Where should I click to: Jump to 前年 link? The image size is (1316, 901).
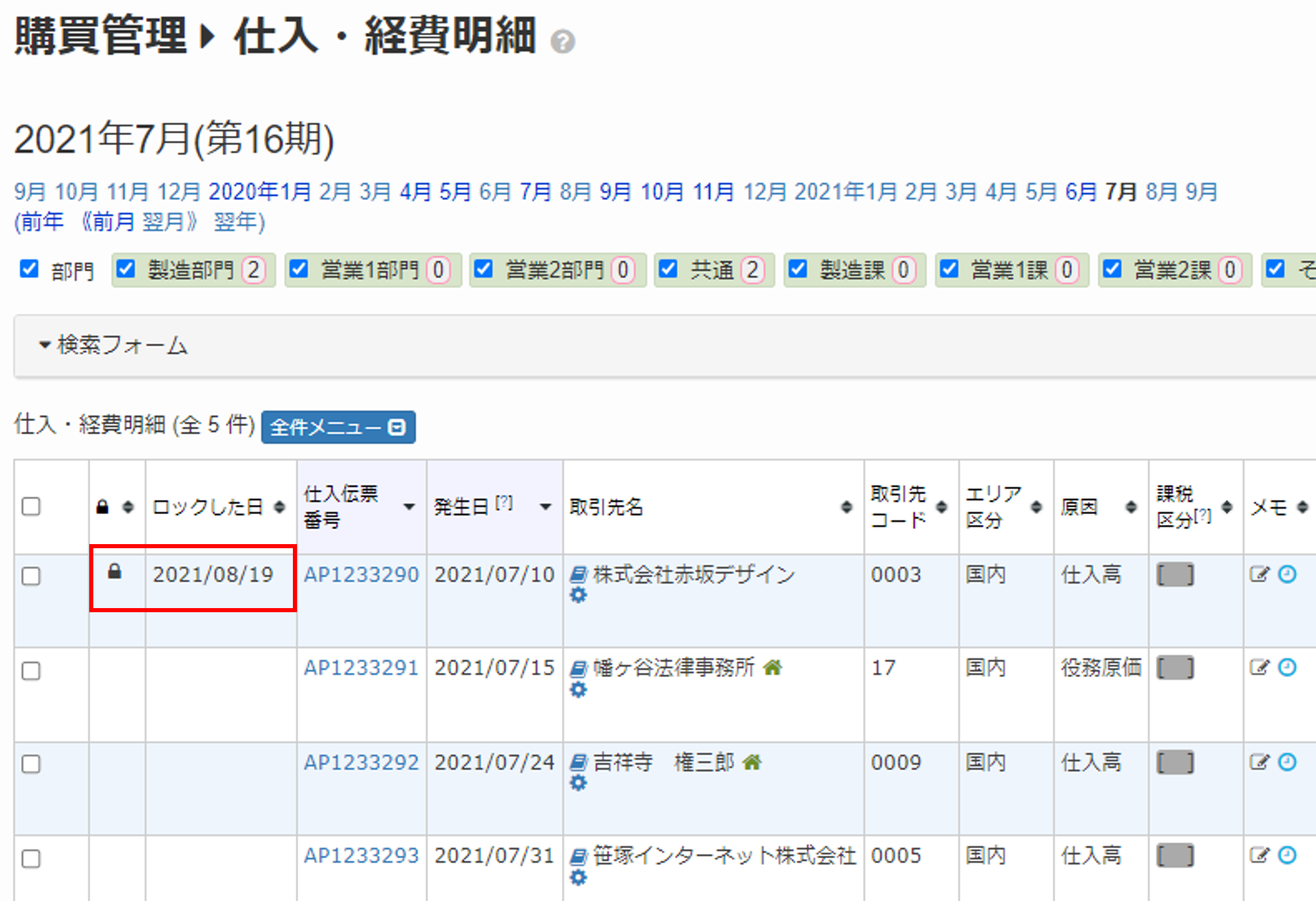(42, 222)
